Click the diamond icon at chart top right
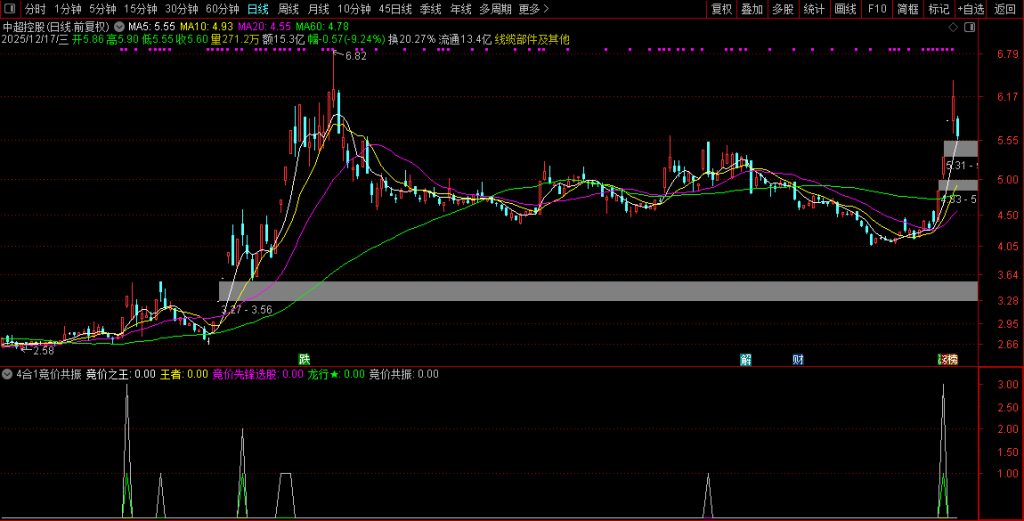 pyautogui.click(x=953, y=27)
